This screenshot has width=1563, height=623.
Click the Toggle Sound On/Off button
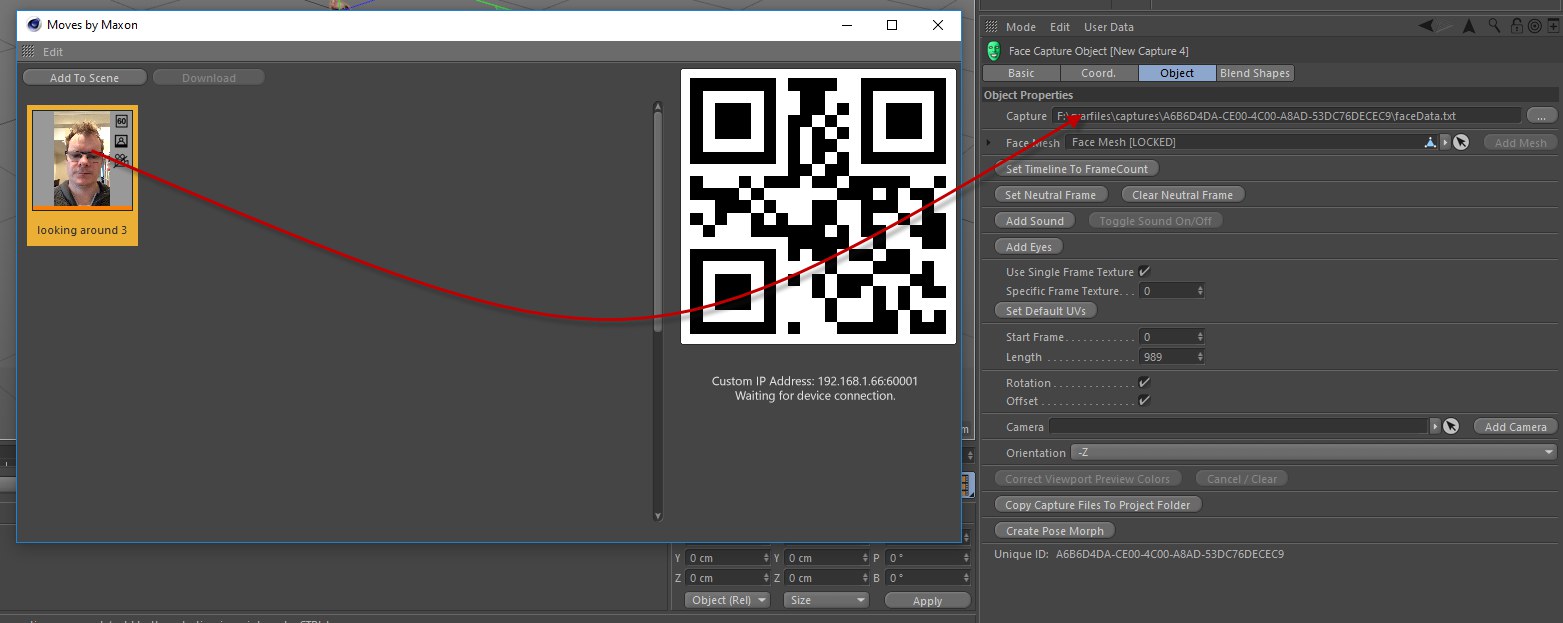tap(1155, 221)
